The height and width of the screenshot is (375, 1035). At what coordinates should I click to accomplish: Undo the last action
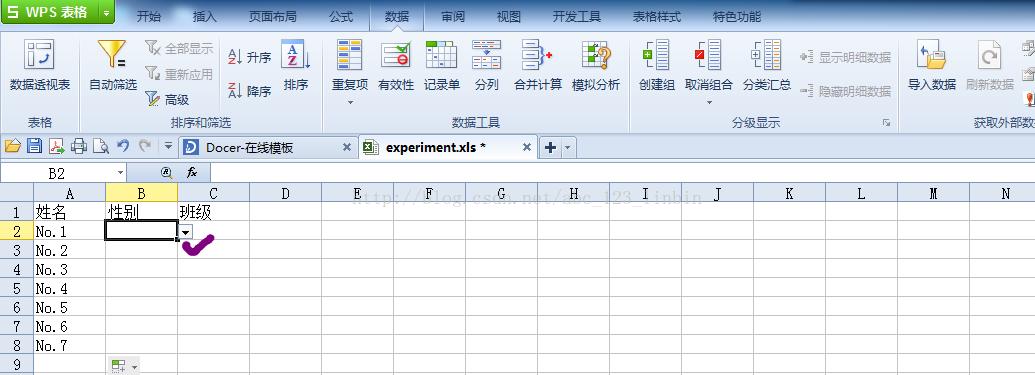(x=123, y=146)
